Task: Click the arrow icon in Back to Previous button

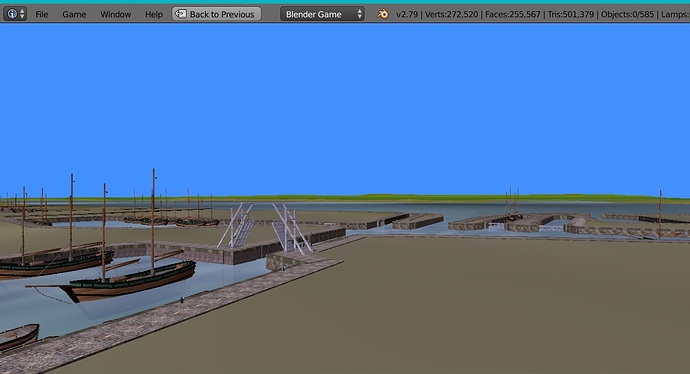Action: pyautogui.click(x=181, y=14)
